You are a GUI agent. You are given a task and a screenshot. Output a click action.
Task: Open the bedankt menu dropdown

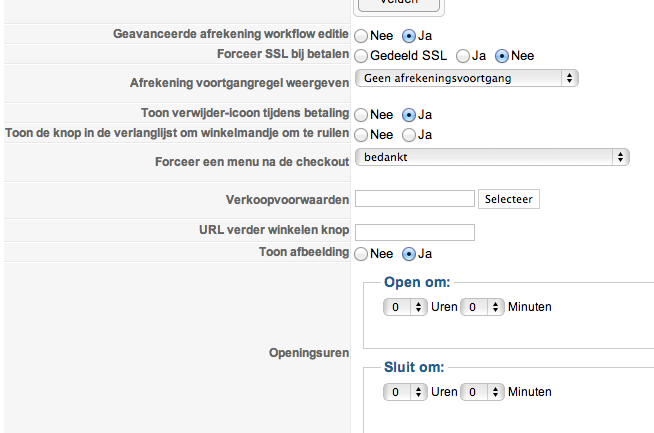(491, 157)
